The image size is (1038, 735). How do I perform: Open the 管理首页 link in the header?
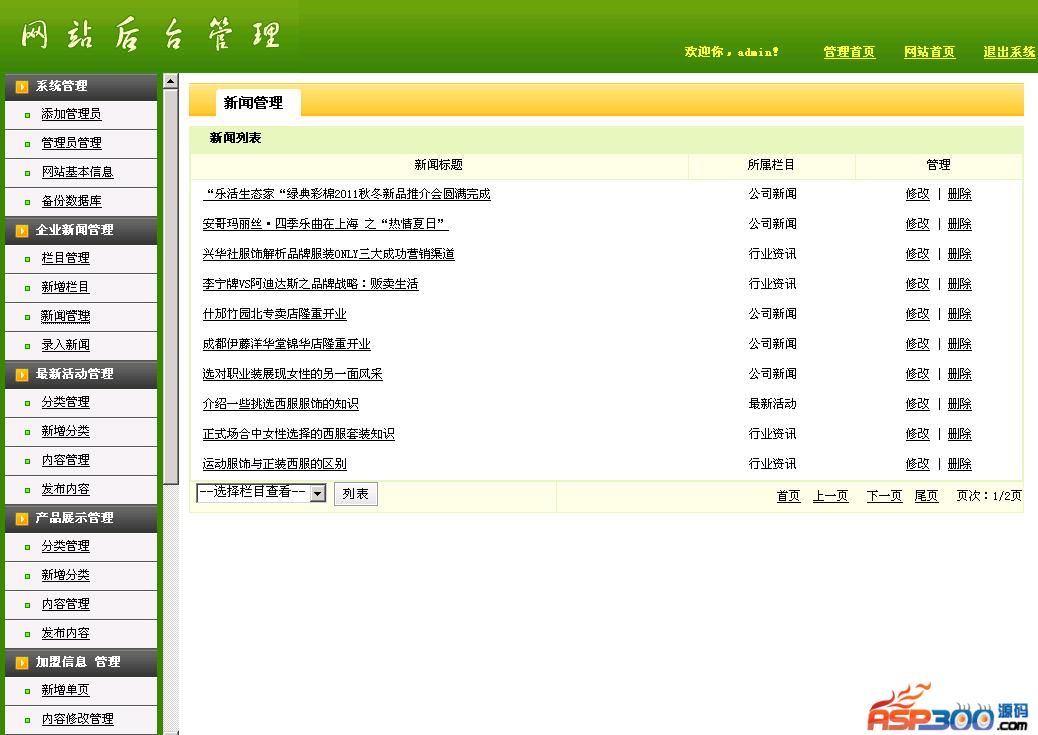[x=849, y=52]
